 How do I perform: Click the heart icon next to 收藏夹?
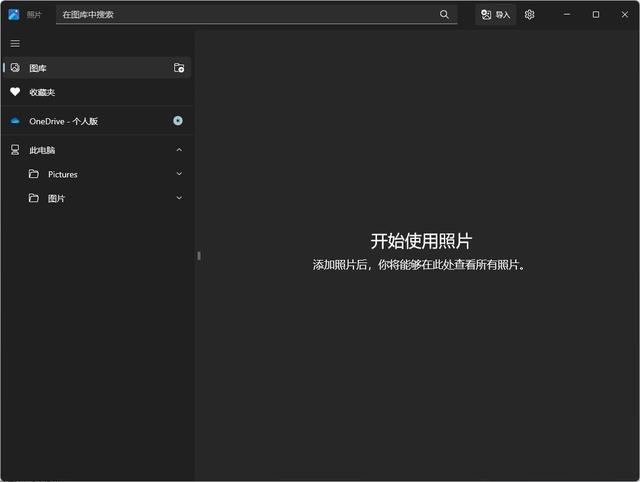click(x=15, y=92)
